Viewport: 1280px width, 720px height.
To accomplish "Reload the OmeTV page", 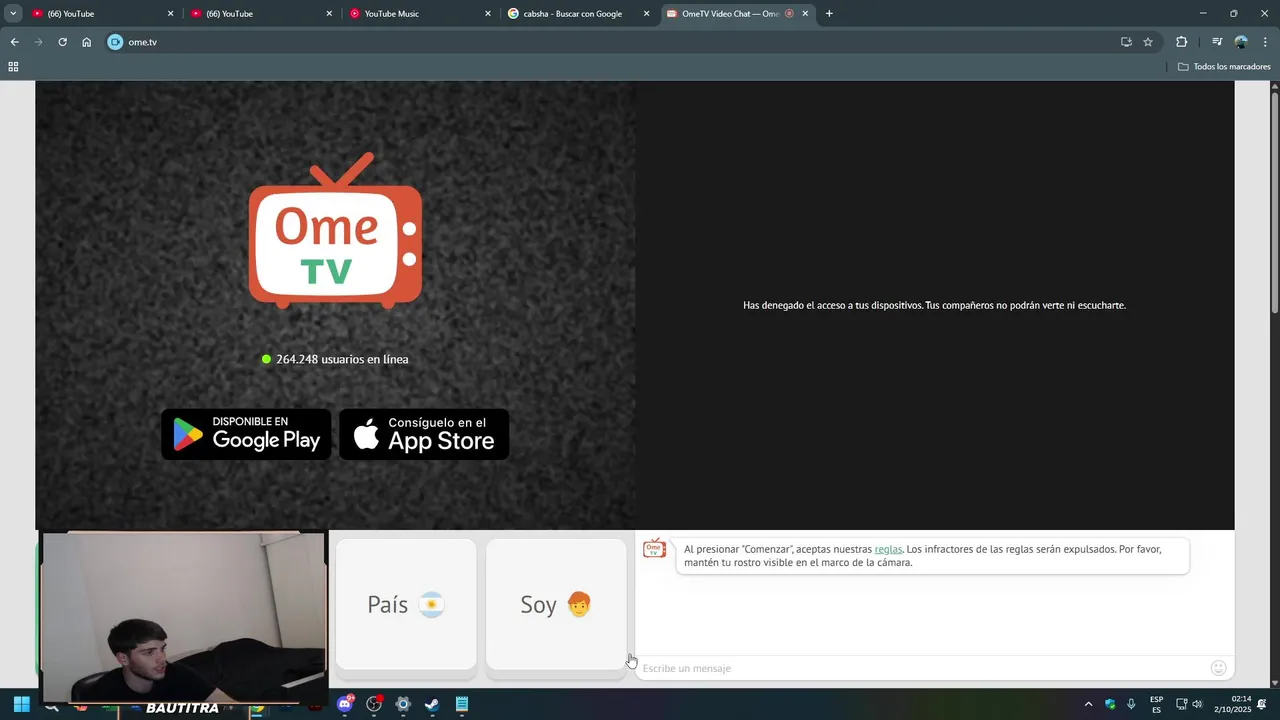I will click(x=62, y=42).
